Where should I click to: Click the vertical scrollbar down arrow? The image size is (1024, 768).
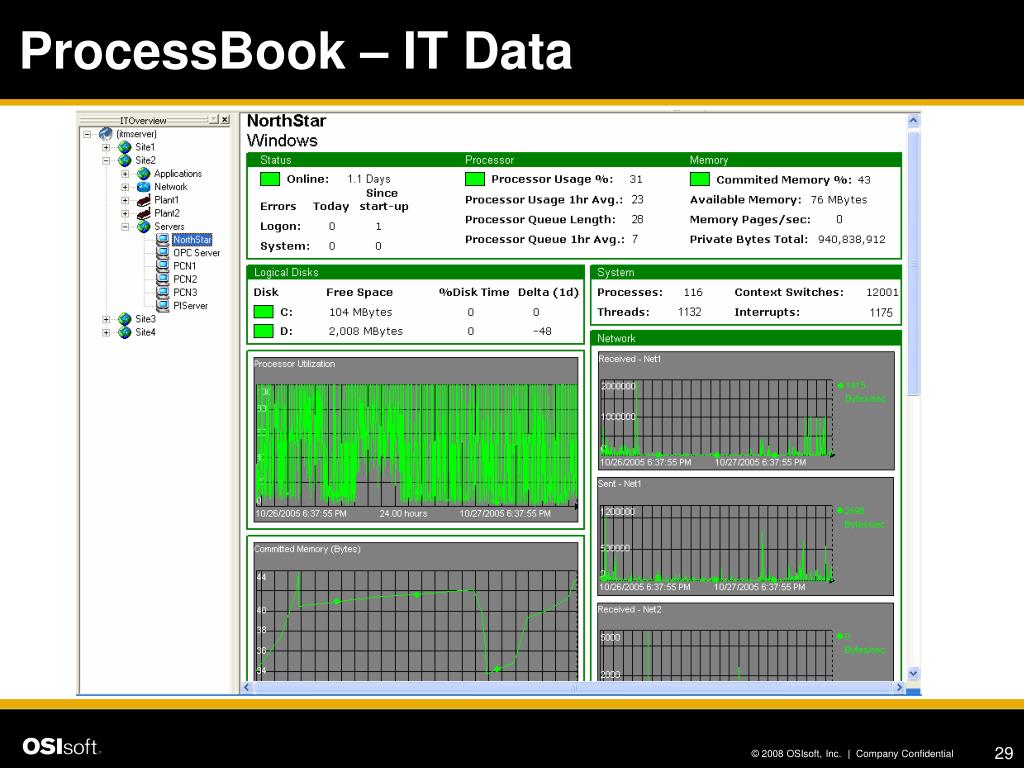[x=914, y=673]
